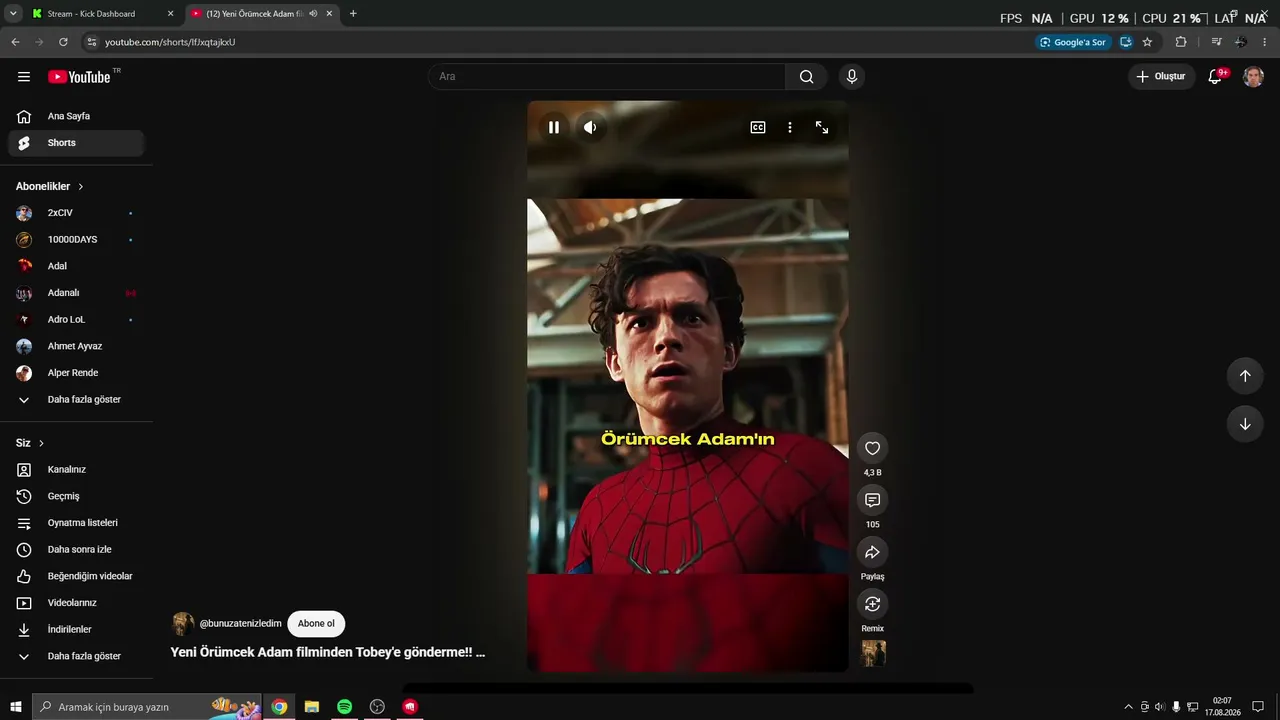
Task: Open the 10000DAYS subscription channel
Action: (x=76, y=240)
